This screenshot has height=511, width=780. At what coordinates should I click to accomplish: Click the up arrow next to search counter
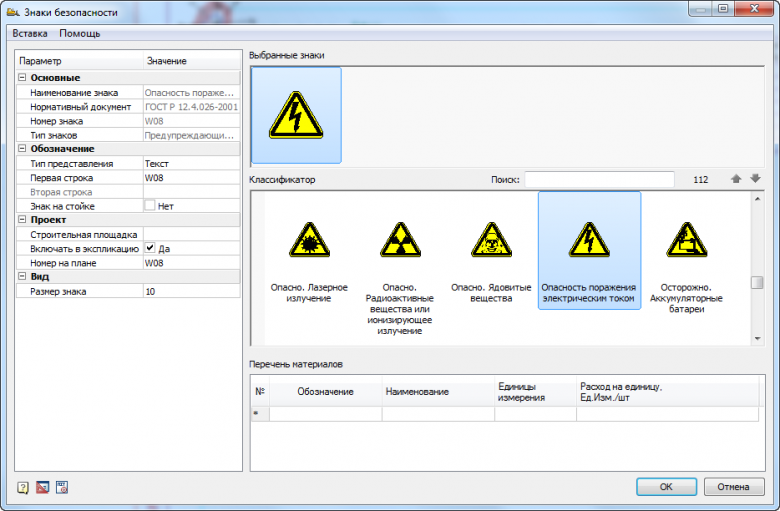736,179
